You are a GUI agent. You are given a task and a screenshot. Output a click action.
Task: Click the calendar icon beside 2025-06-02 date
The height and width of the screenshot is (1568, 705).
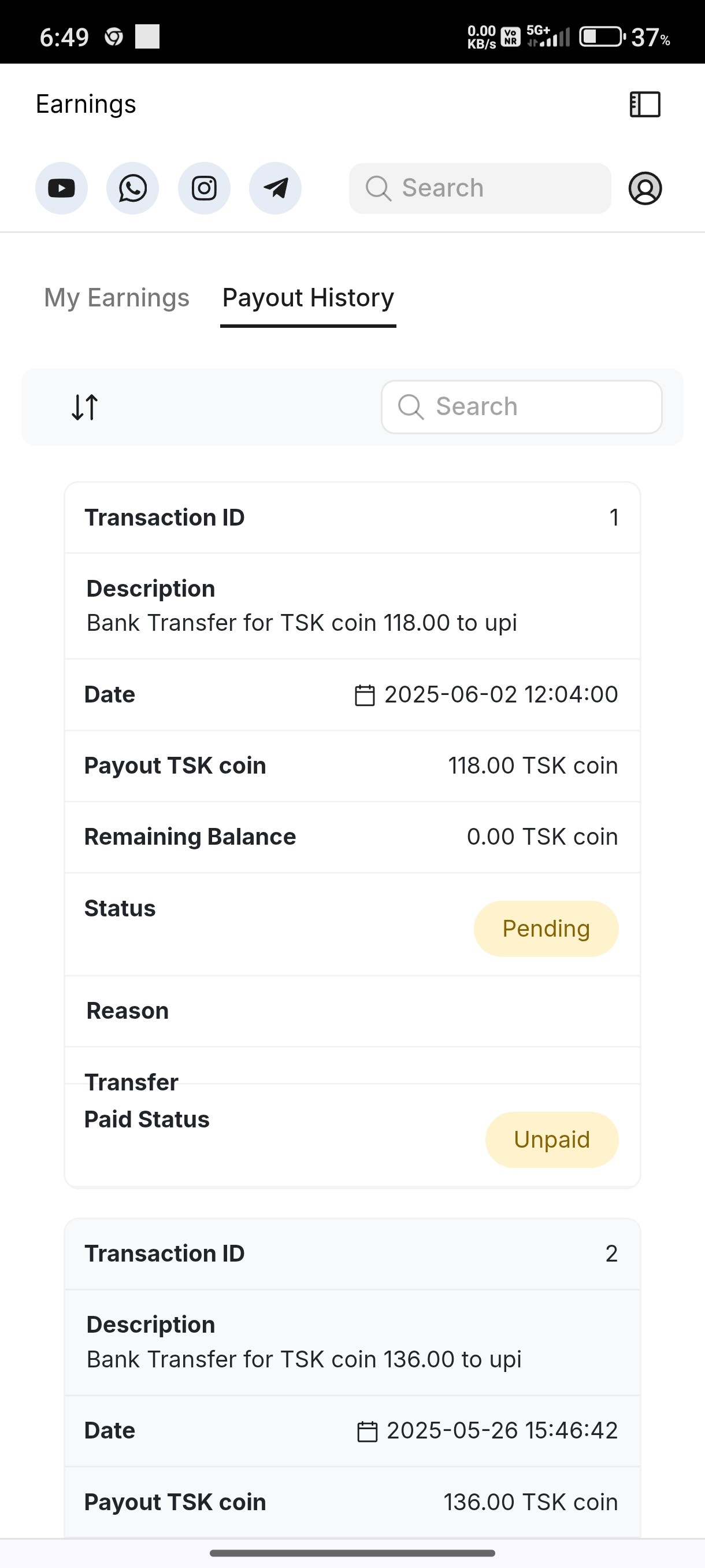point(365,695)
